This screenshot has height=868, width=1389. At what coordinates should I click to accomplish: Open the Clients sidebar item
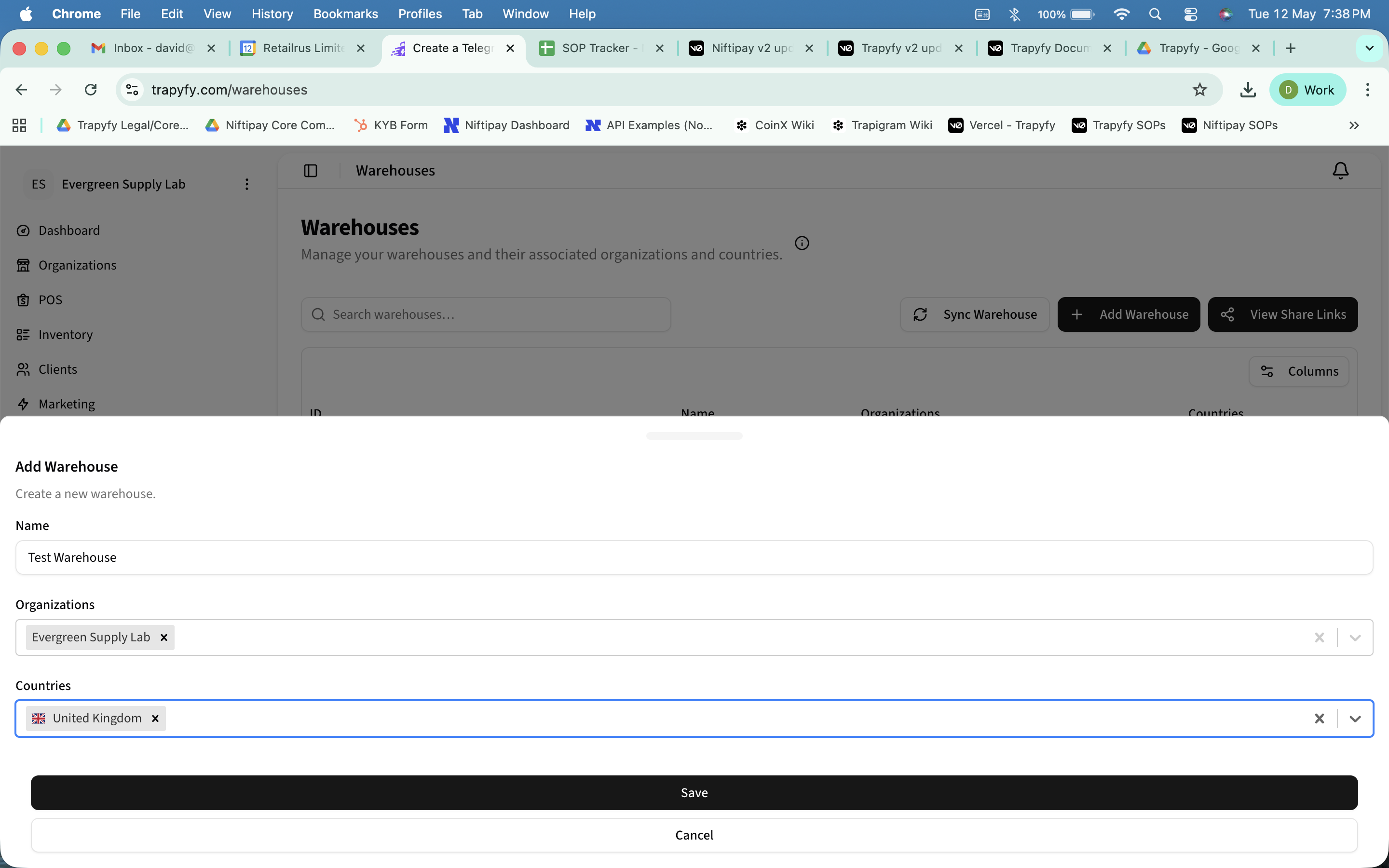coord(57,369)
